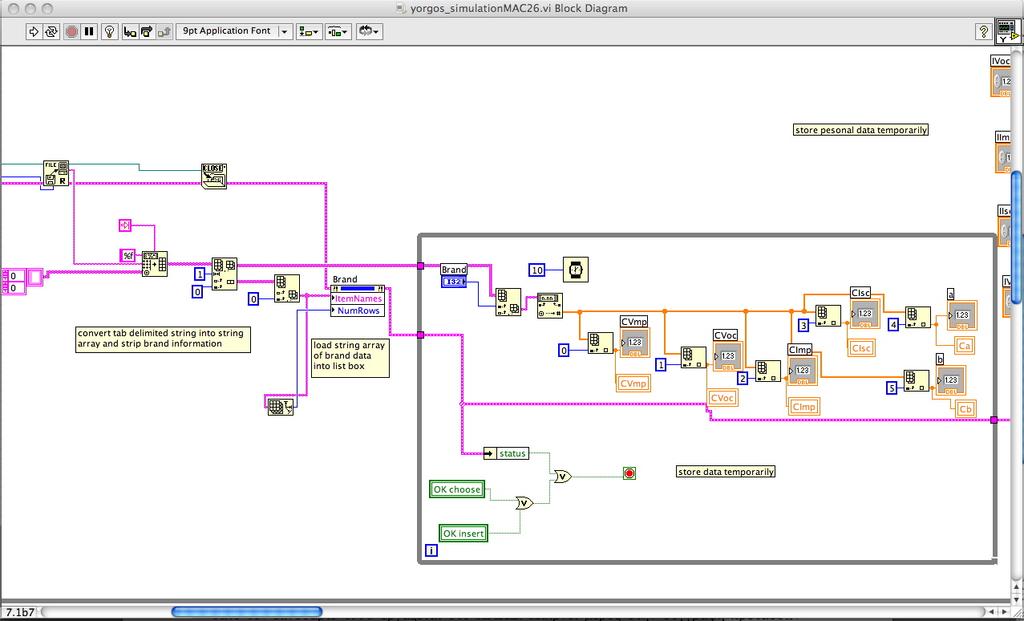Click the Step Over button
The image size is (1024, 621).
(148, 31)
